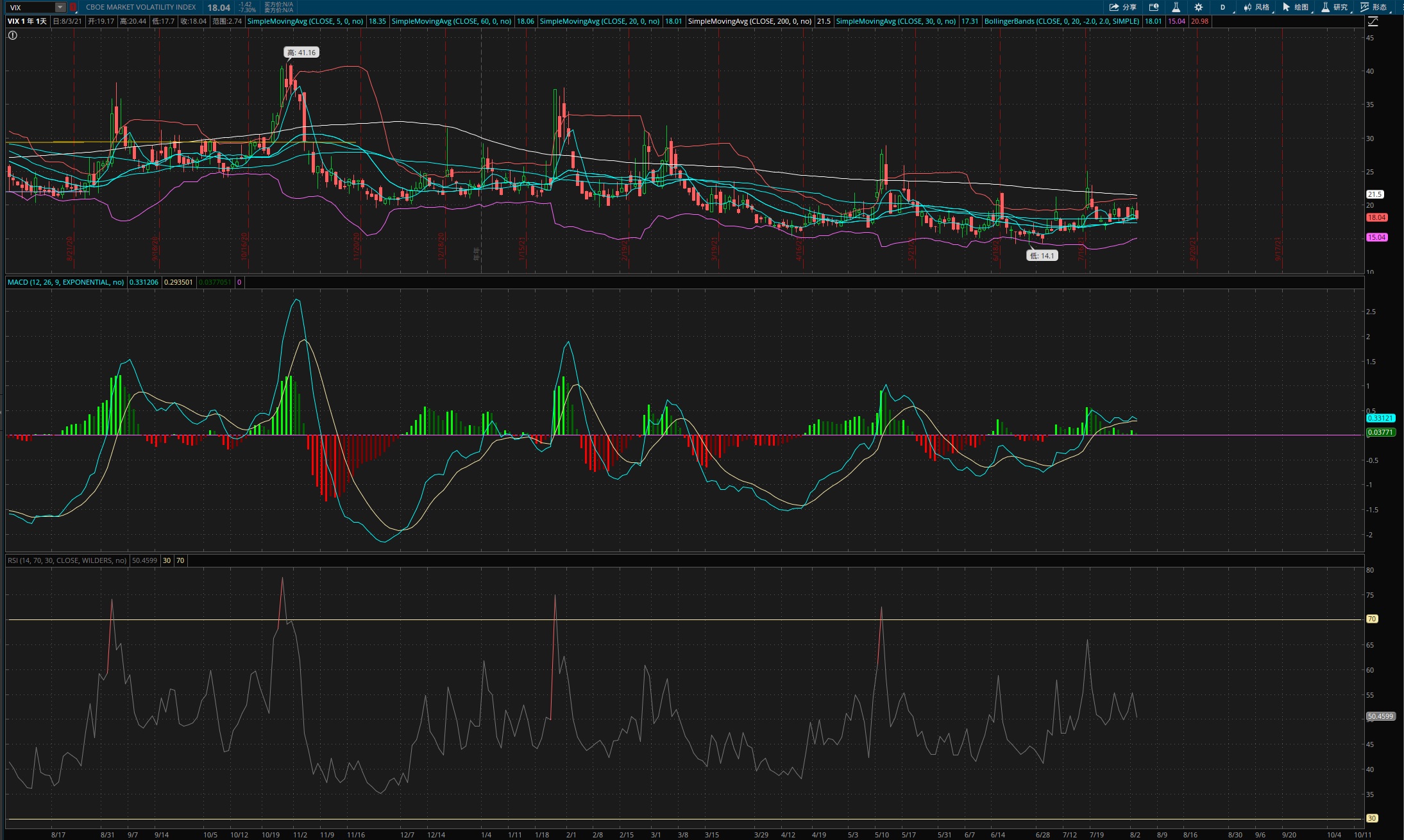Click the VIX 1 年 1天 period label

[x=27, y=21]
